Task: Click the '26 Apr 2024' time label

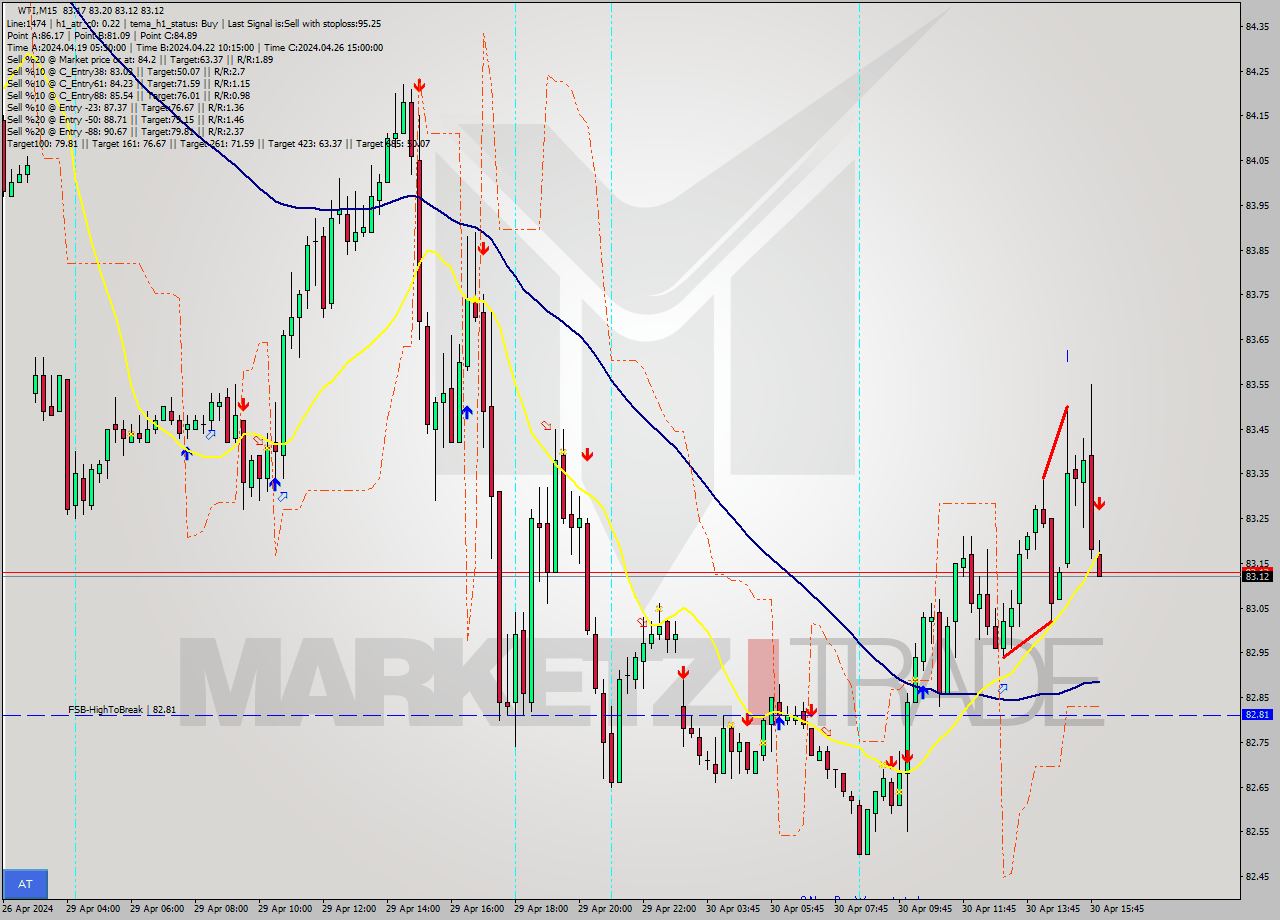Action: 29,909
